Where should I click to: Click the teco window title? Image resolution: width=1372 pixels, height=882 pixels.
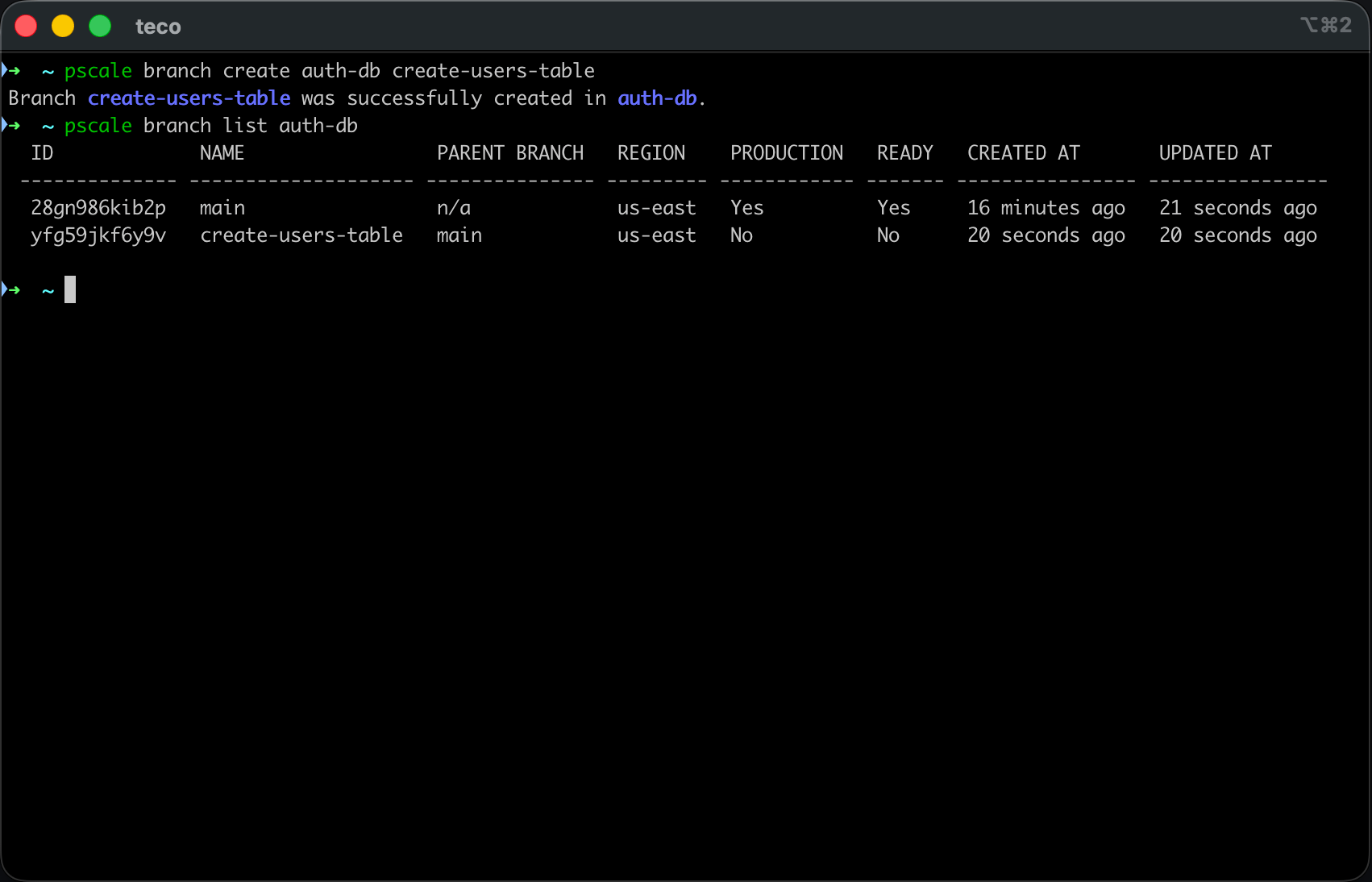point(159,26)
